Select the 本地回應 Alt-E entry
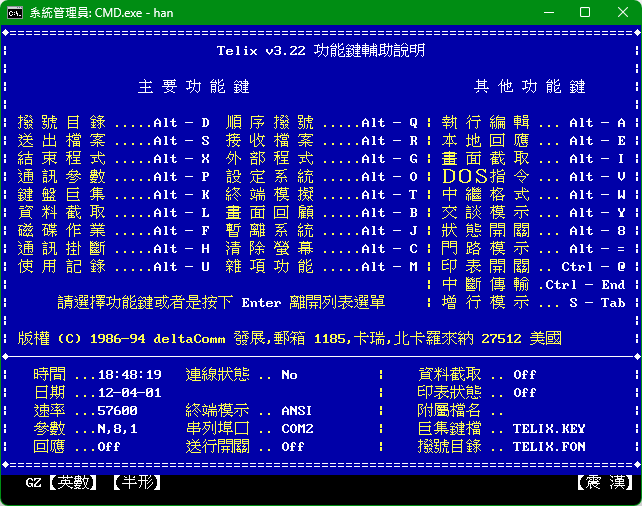Image resolution: width=642 pixels, height=506 pixels. 533,140
